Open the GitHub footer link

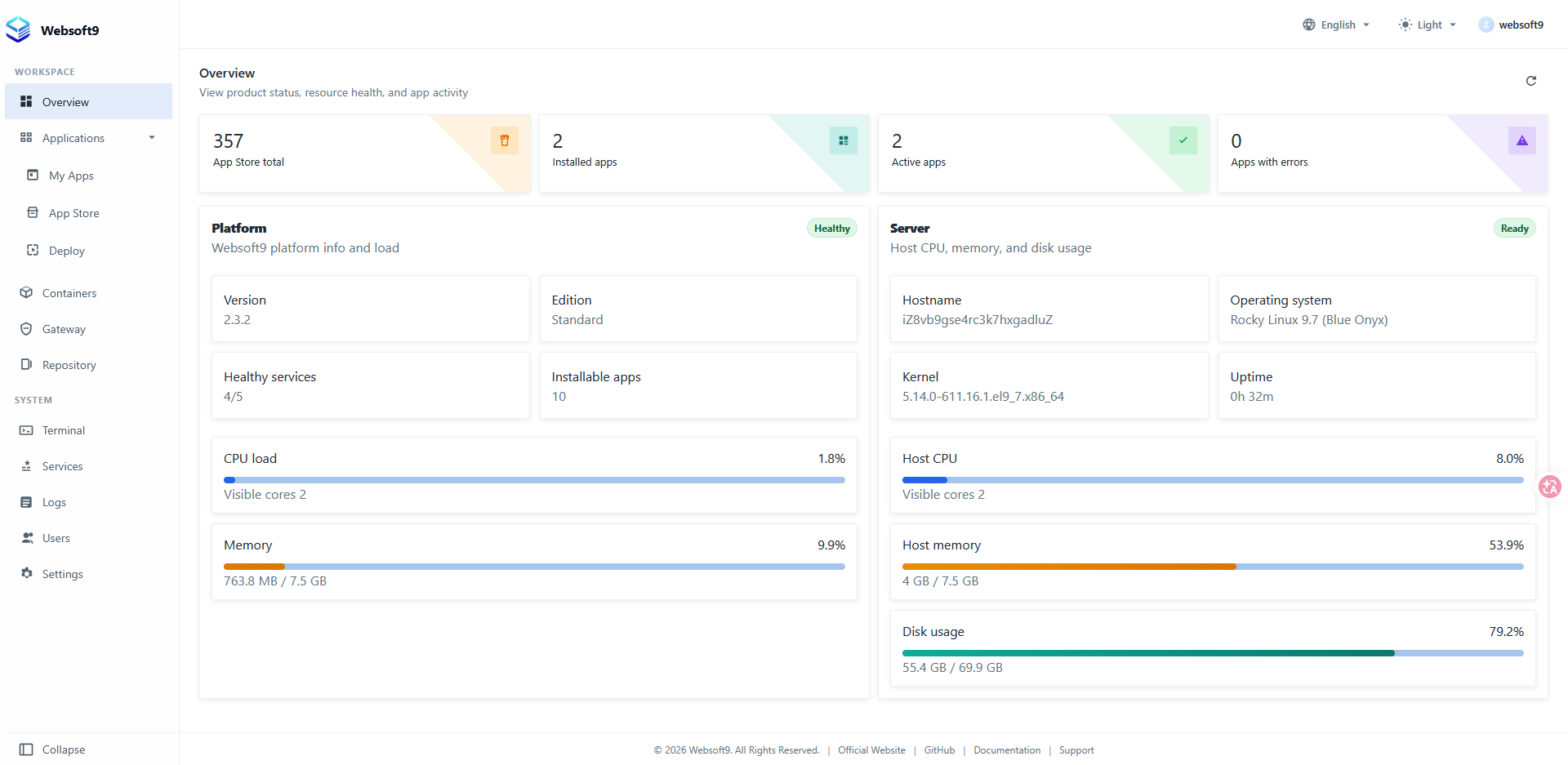939,749
